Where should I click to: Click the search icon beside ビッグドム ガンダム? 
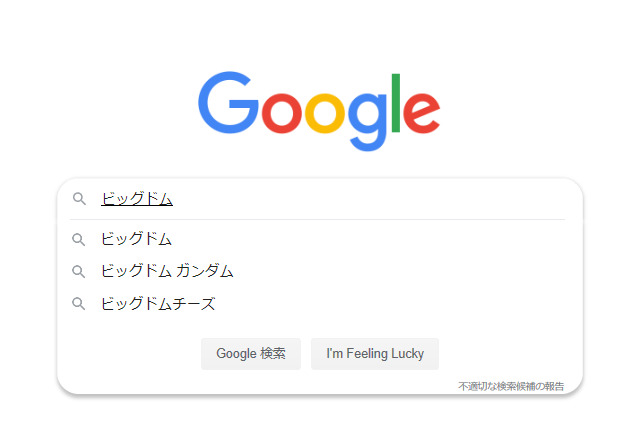click(x=79, y=271)
